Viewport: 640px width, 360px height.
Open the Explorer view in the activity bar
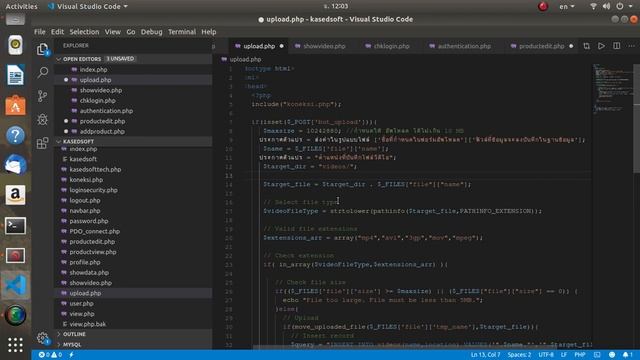42,49
